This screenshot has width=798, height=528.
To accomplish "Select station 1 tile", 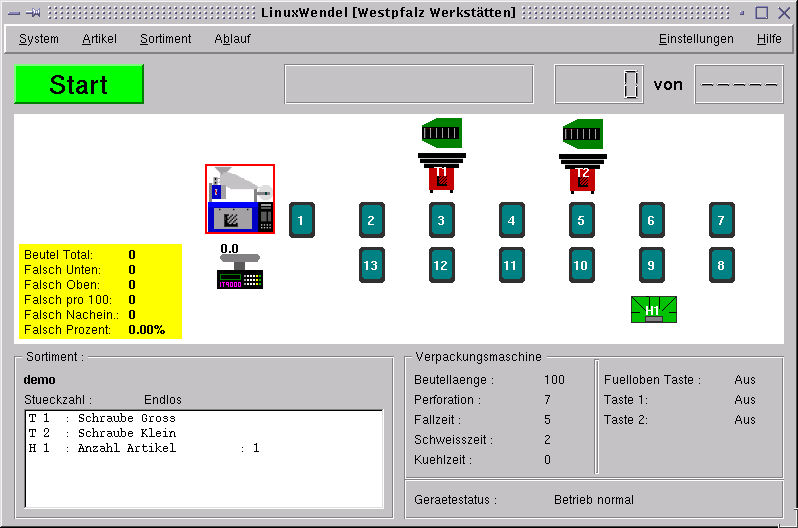I will pos(302,220).
